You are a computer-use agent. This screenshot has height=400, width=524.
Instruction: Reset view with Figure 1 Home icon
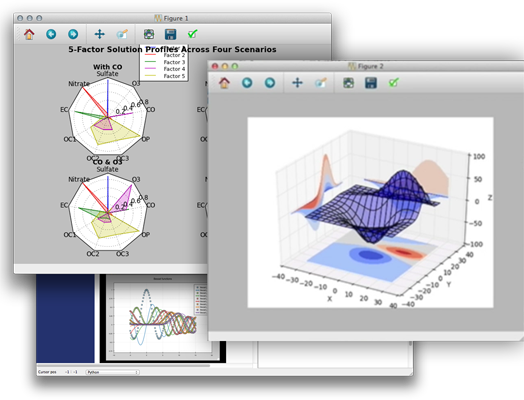[29, 34]
